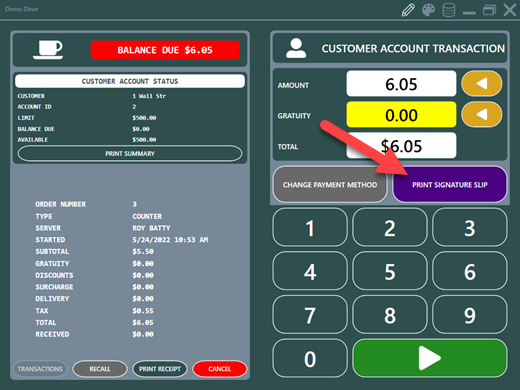Select the yellow Gratuity input field

[401, 115]
